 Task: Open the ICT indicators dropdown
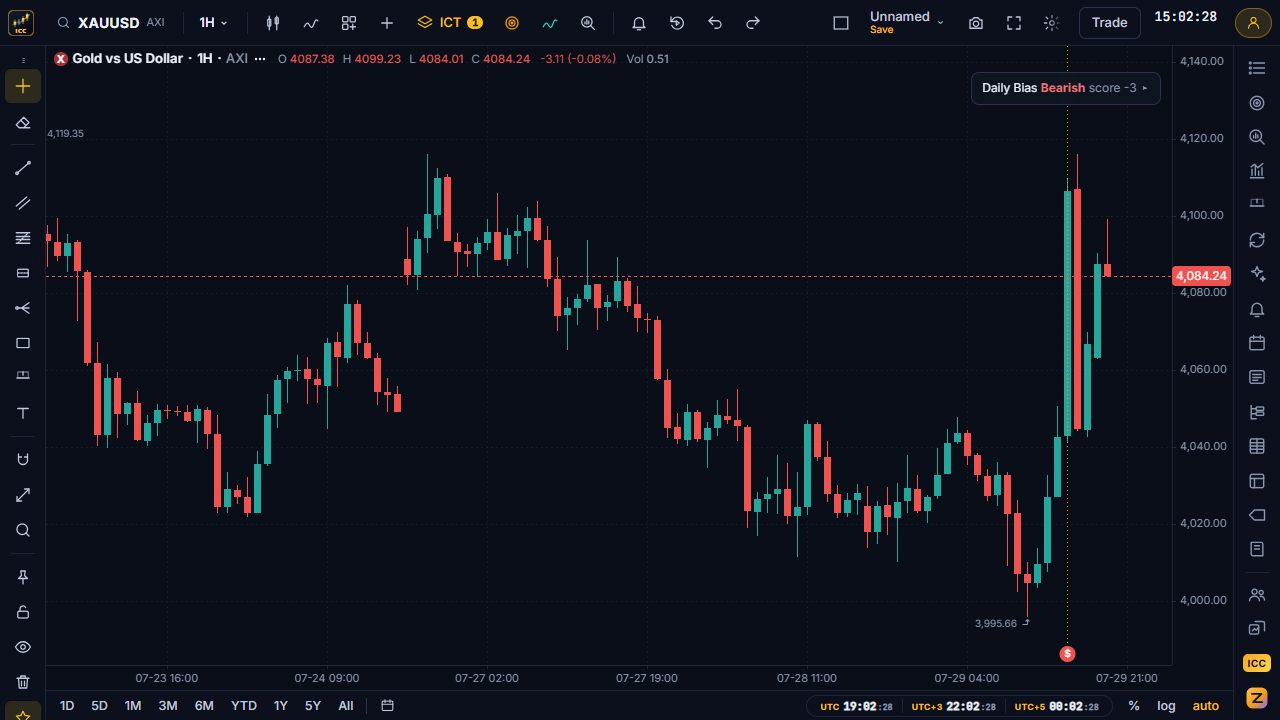click(x=450, y=23)
